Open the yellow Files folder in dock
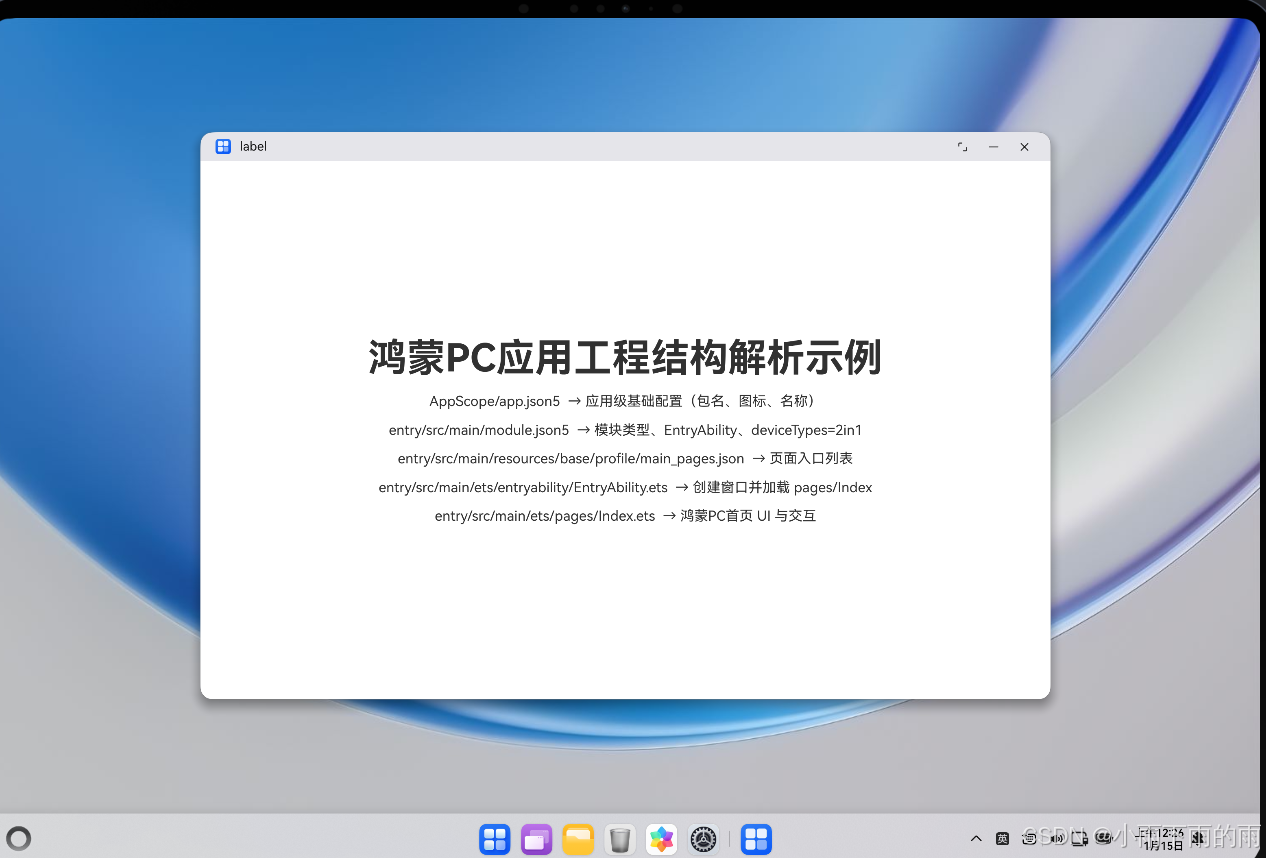 (x=578, y=839)
